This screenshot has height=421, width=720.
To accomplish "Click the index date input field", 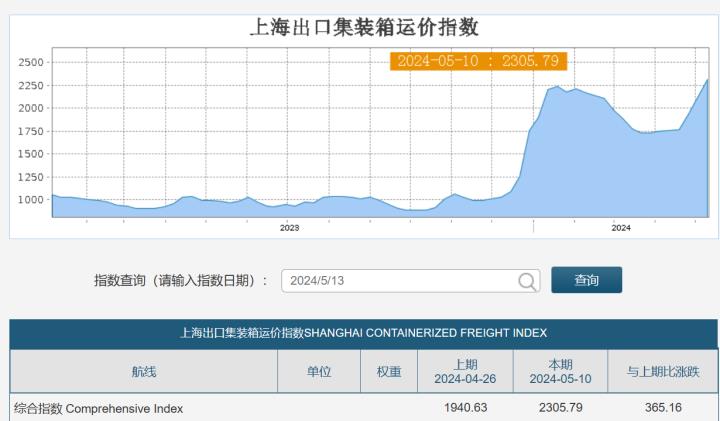I will pyautogui.click(x=411, y=281).
